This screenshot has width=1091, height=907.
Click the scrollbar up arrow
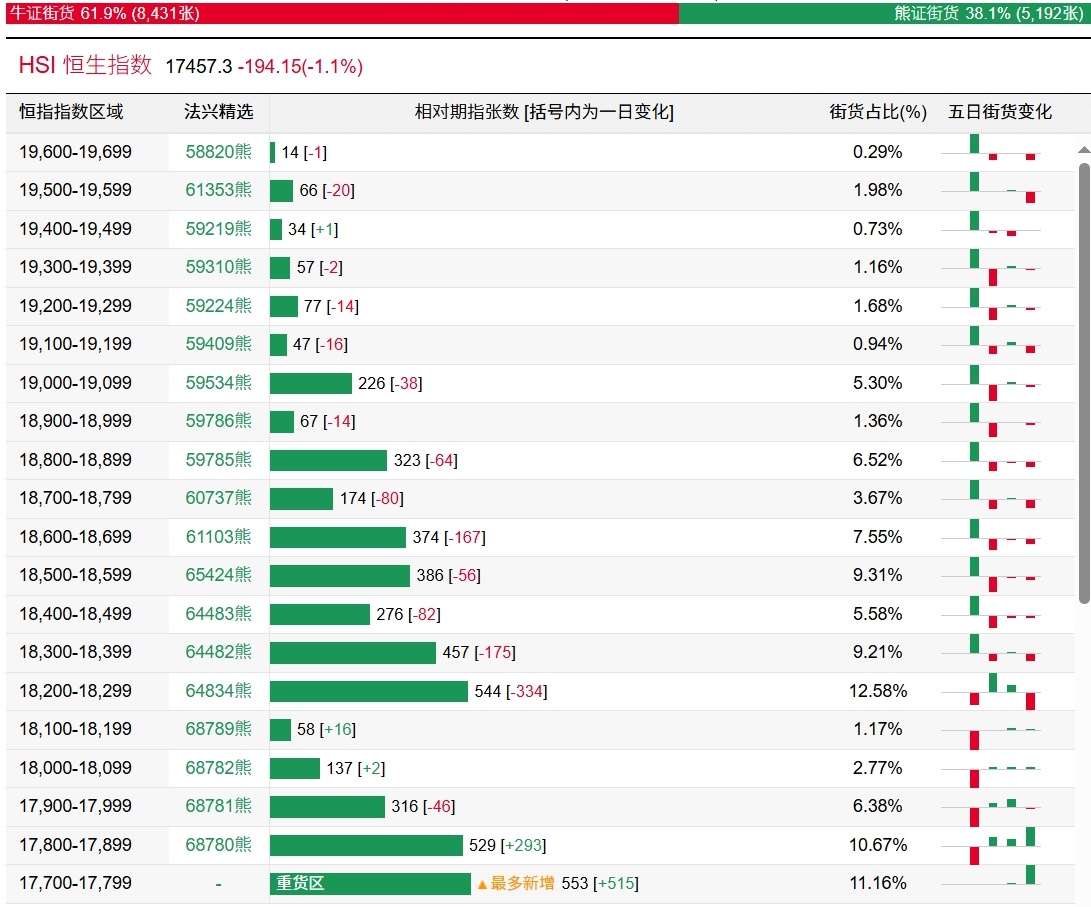1084,150
